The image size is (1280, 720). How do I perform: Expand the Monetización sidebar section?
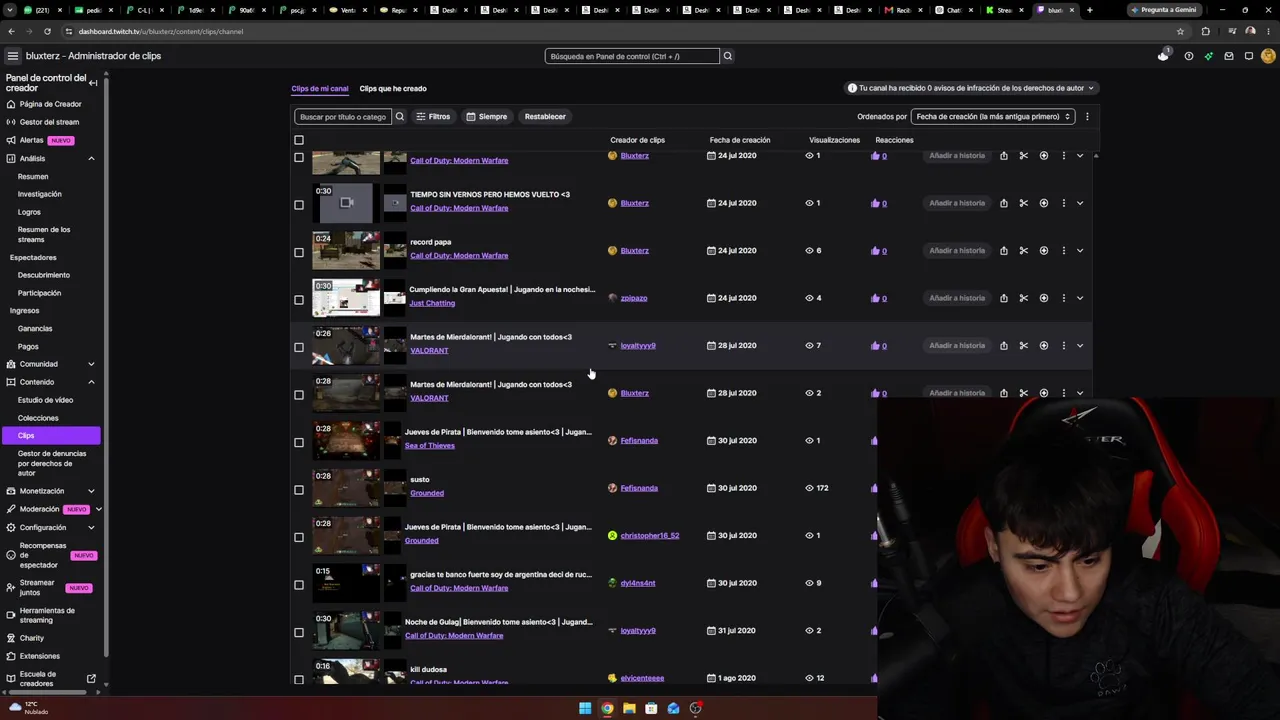[91, 491]
